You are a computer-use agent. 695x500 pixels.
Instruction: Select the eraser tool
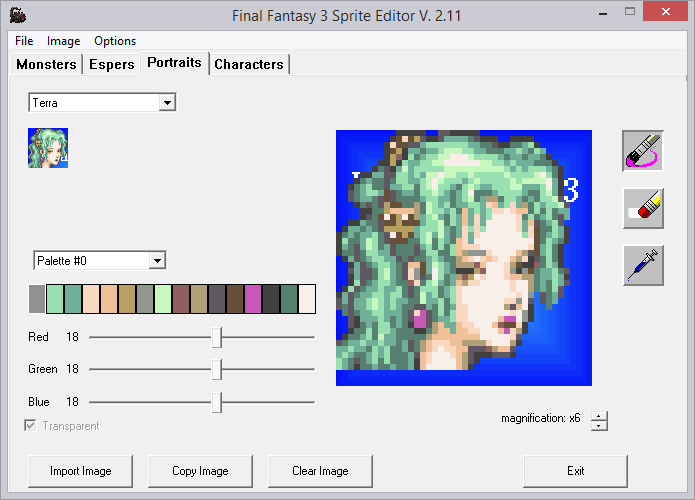643,208
